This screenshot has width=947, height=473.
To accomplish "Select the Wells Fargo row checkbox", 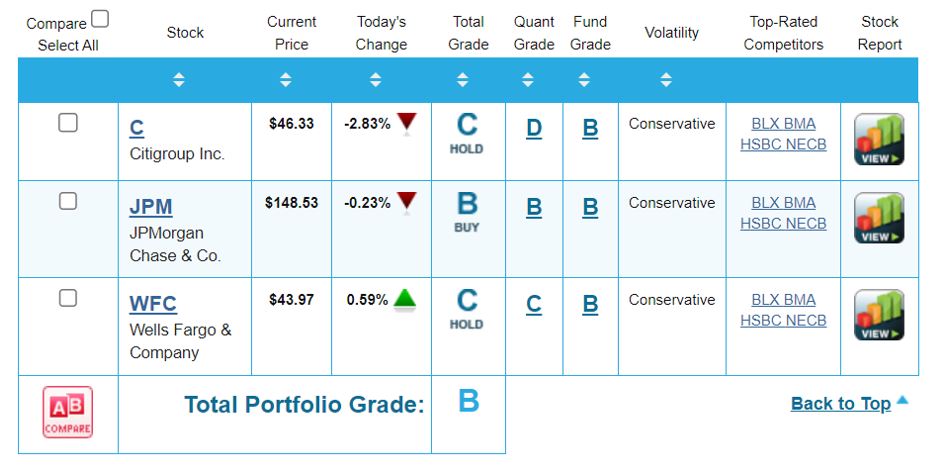I will pos(68,298).
